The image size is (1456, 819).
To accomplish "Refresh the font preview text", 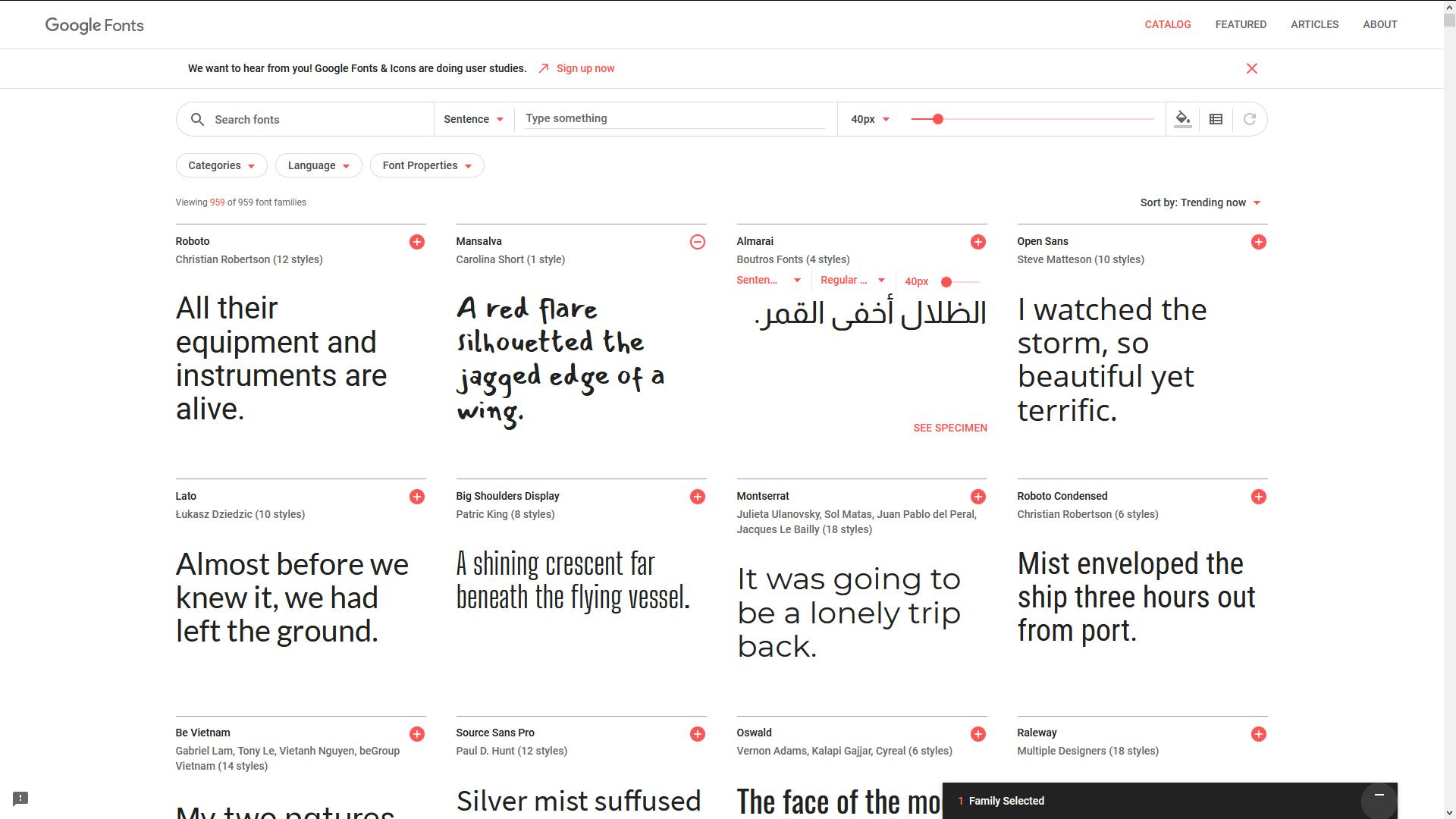I will point(1250,118).
